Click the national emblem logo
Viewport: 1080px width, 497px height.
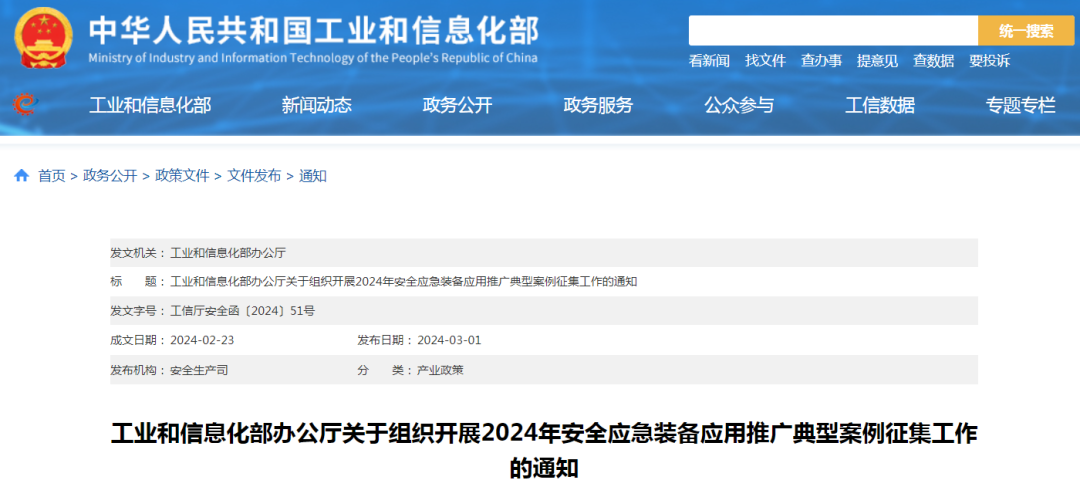coord(43,37)
